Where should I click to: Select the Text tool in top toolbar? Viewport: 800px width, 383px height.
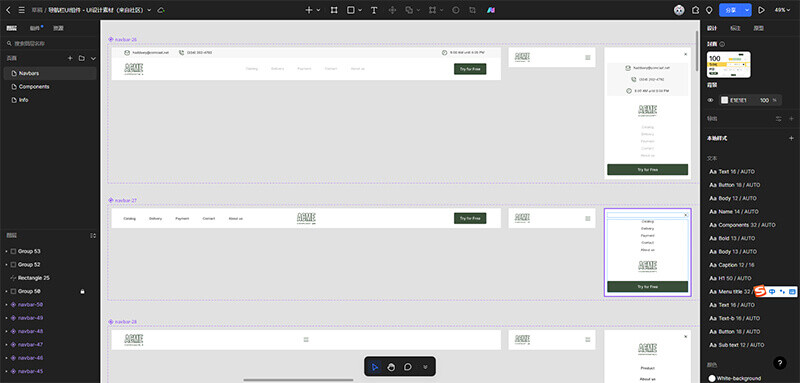374,10
